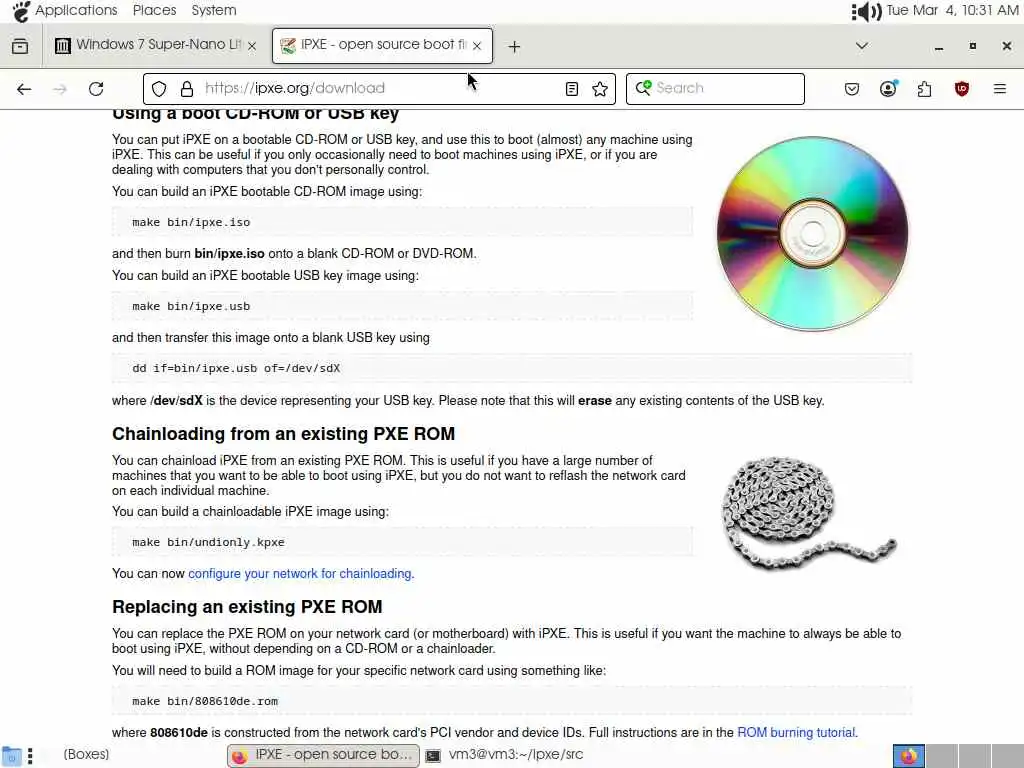The height and width of the screenshot is (768, 1024).
Task: Click the bold /dev/sdX text
Action: point(177,400)
